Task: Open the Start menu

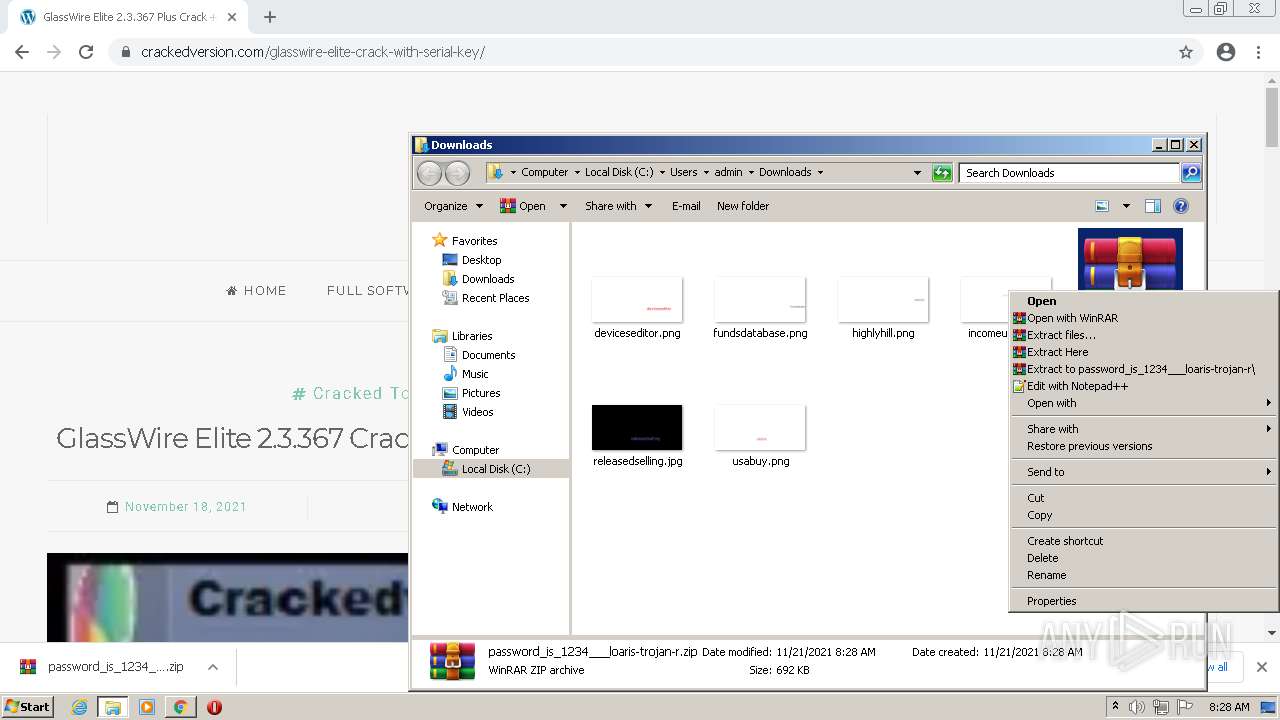Action: (x=27, y=707)
